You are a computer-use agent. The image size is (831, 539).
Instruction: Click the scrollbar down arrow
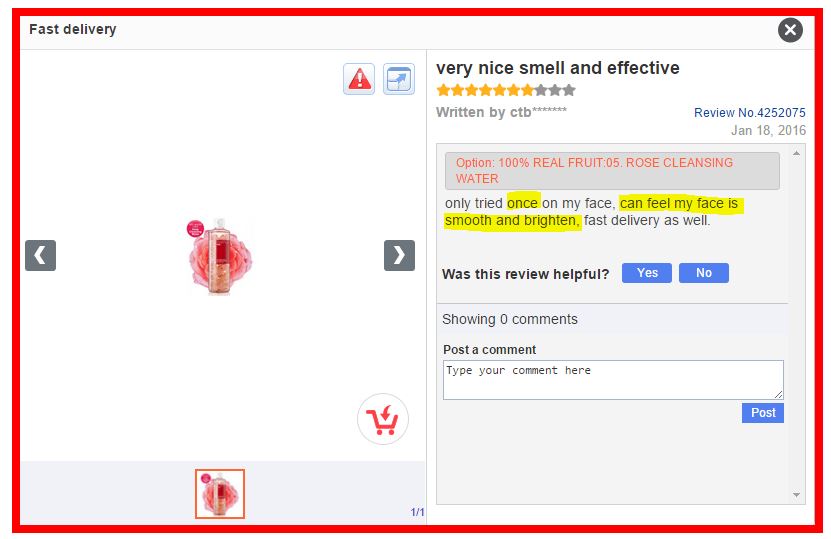coord(796,495)
